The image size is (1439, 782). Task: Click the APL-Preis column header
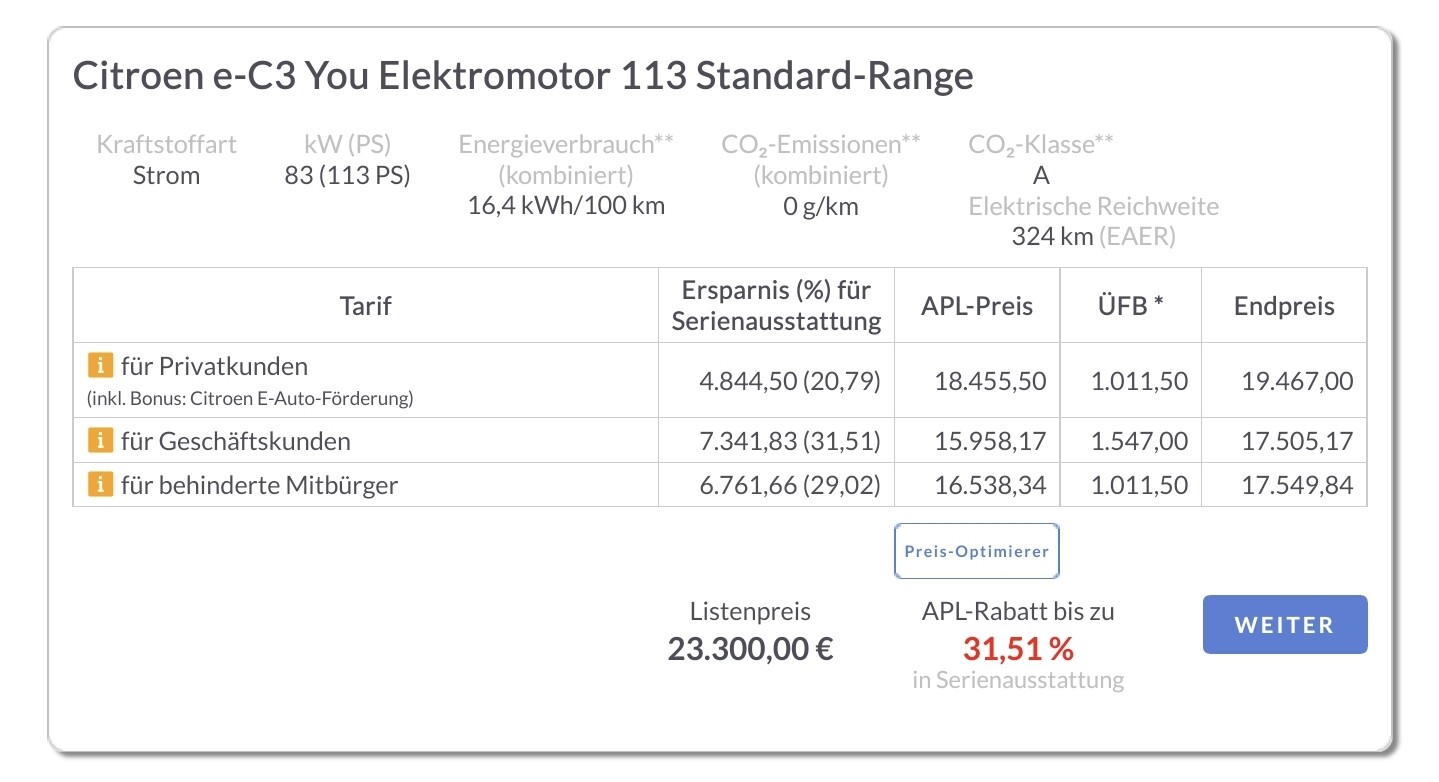[x=977, y=306]
